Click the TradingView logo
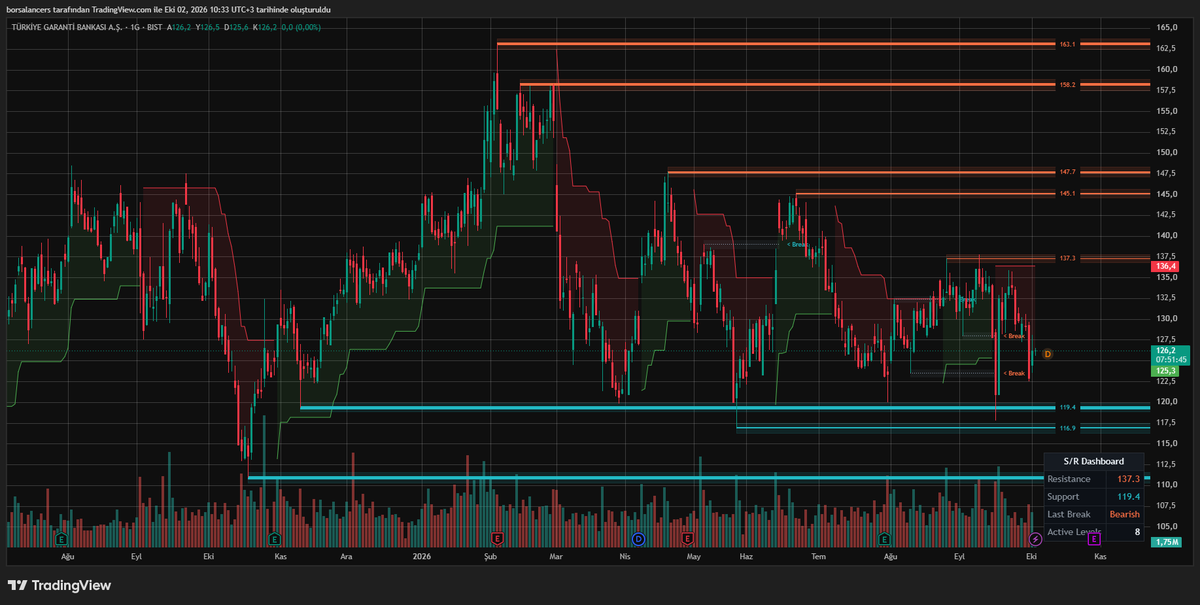1200x605 pixels. 60,585
